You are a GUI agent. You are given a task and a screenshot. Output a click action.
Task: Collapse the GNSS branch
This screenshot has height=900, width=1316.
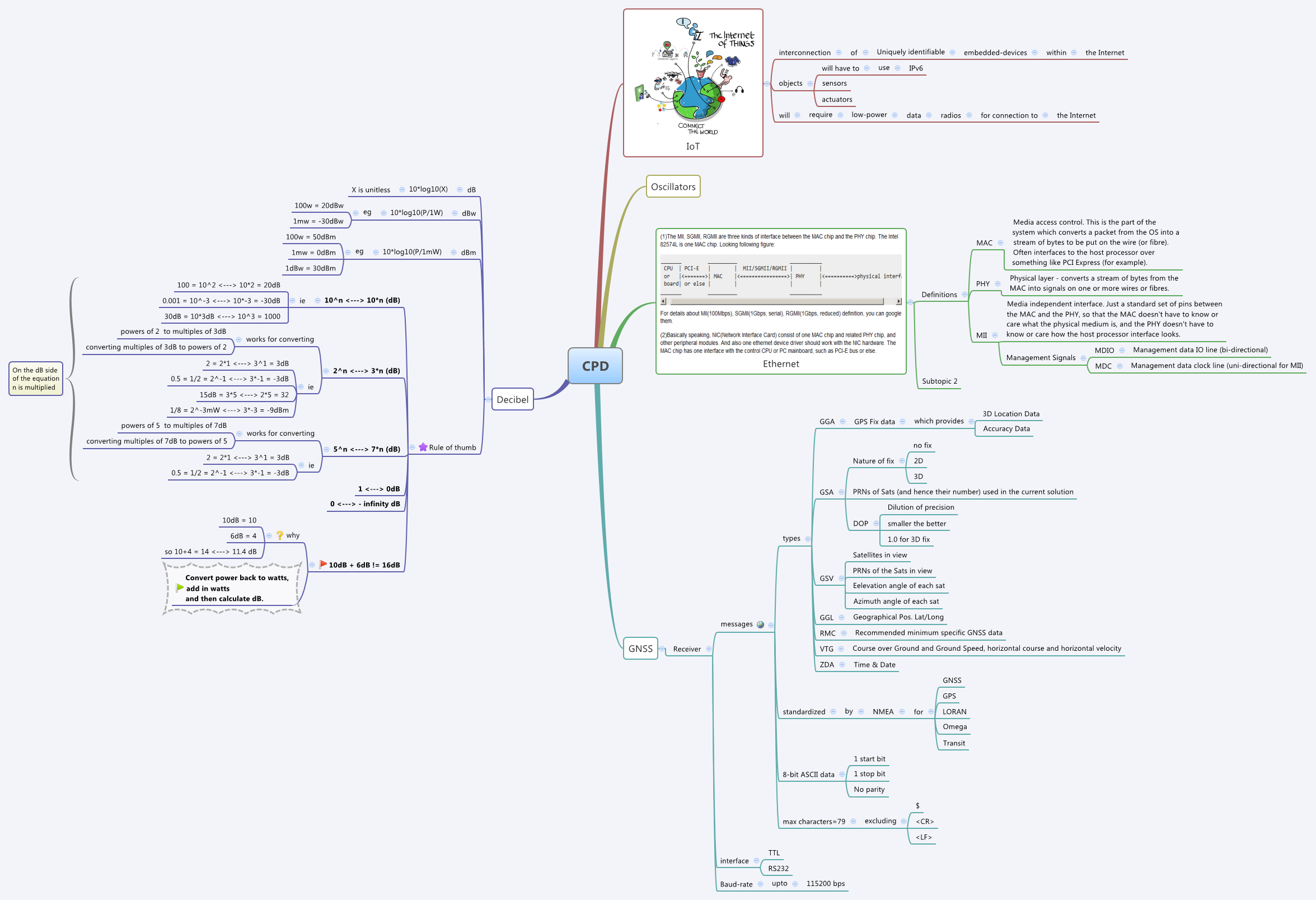662,649
